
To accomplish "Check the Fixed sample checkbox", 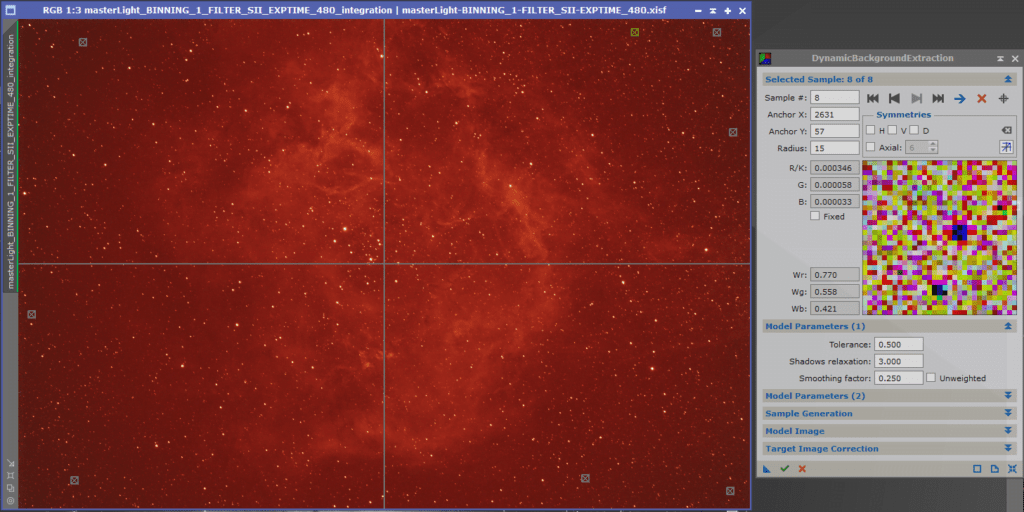I will (x=814, y=216).
